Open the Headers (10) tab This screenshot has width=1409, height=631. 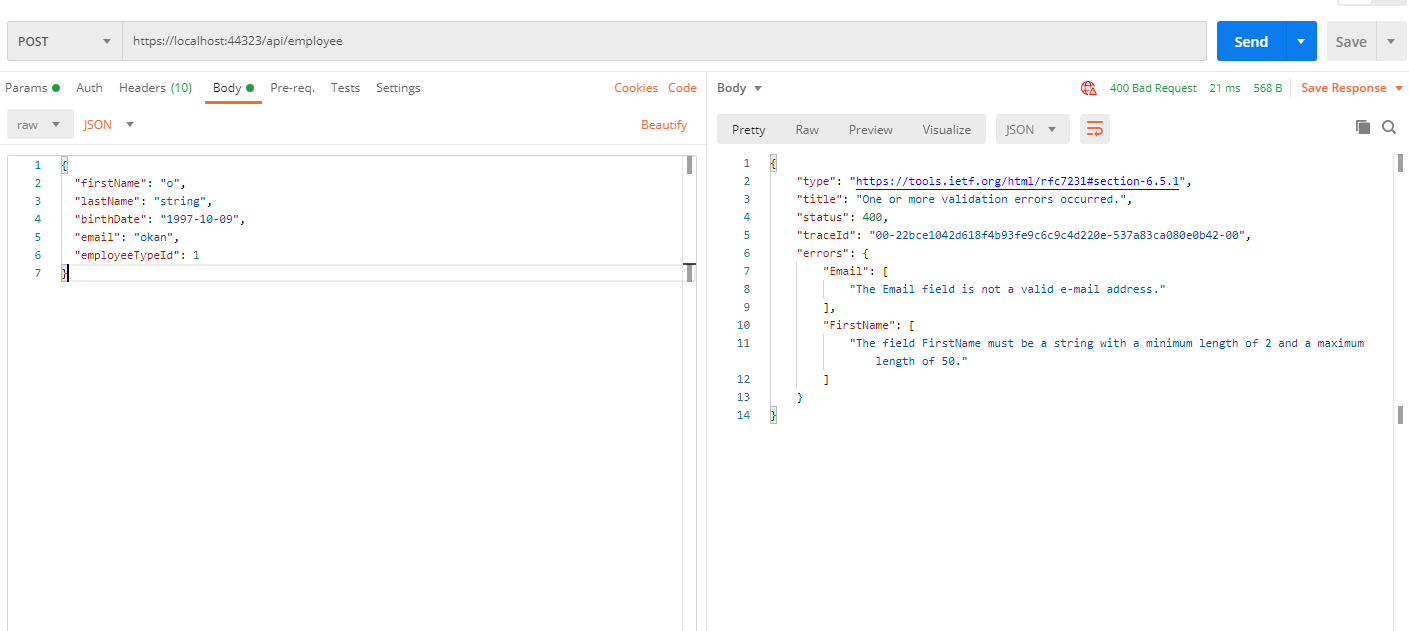coord(155,88)
